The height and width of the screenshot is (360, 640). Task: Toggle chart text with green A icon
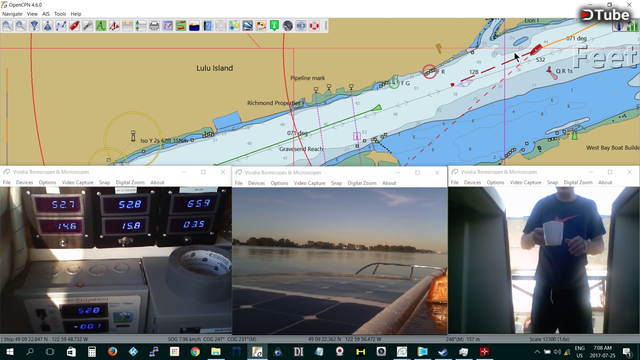click(101, 26)
